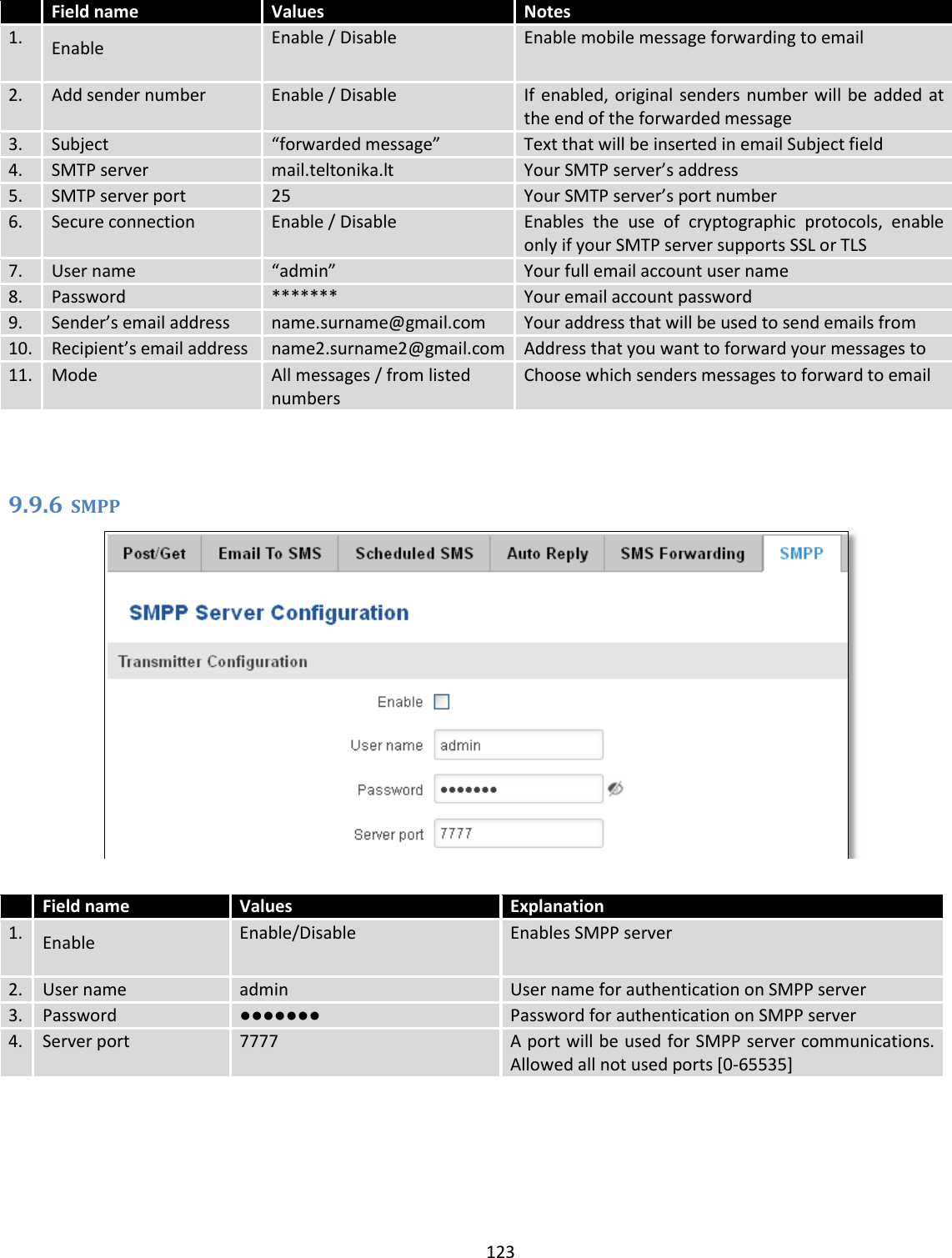Image resolution: width=952 pixels, height=1258 pixels.
Task: Click 'name.surname@gmail.com' in the table
Action: pos(388,323)
